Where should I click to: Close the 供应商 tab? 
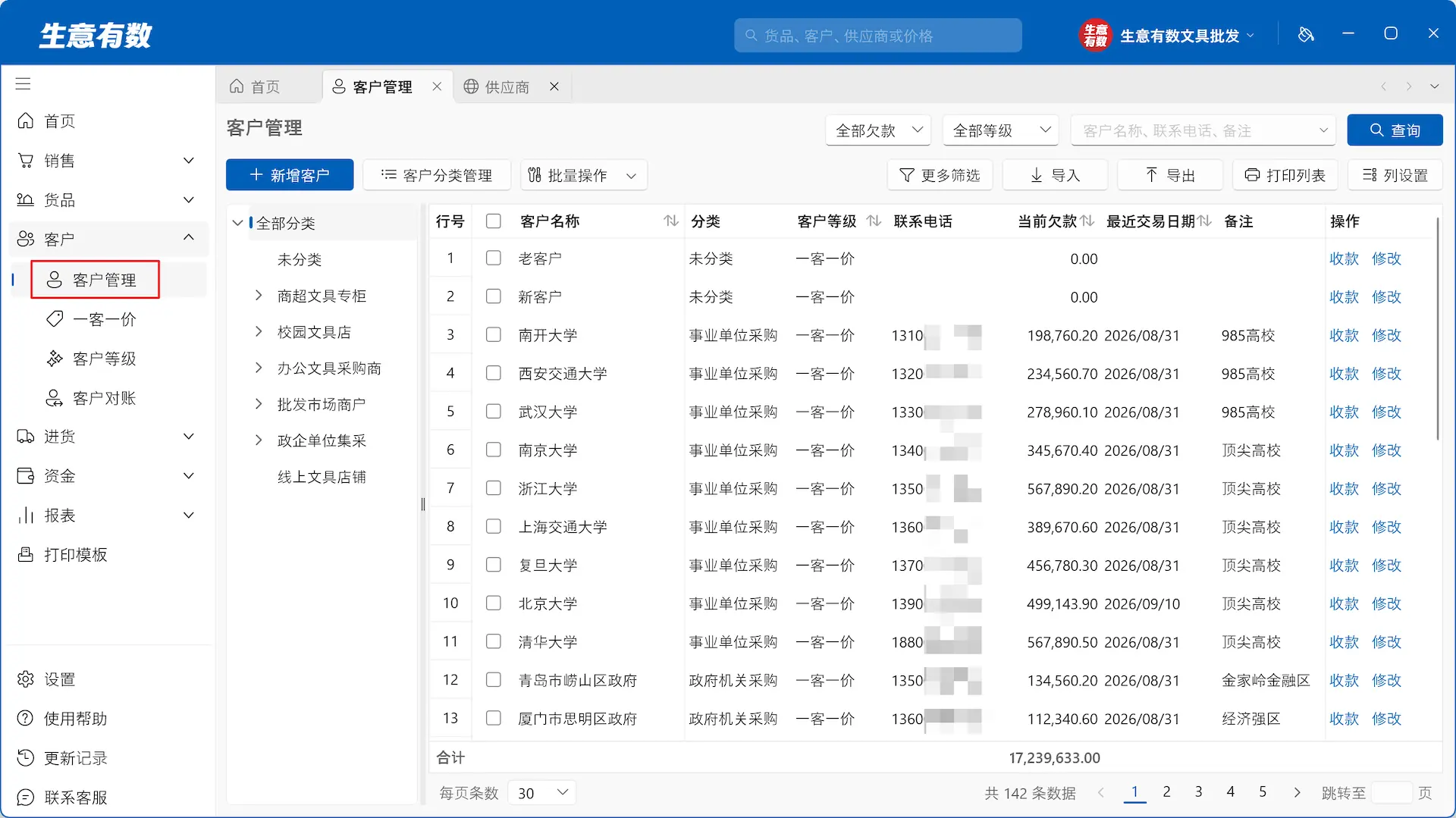(554, 86)
